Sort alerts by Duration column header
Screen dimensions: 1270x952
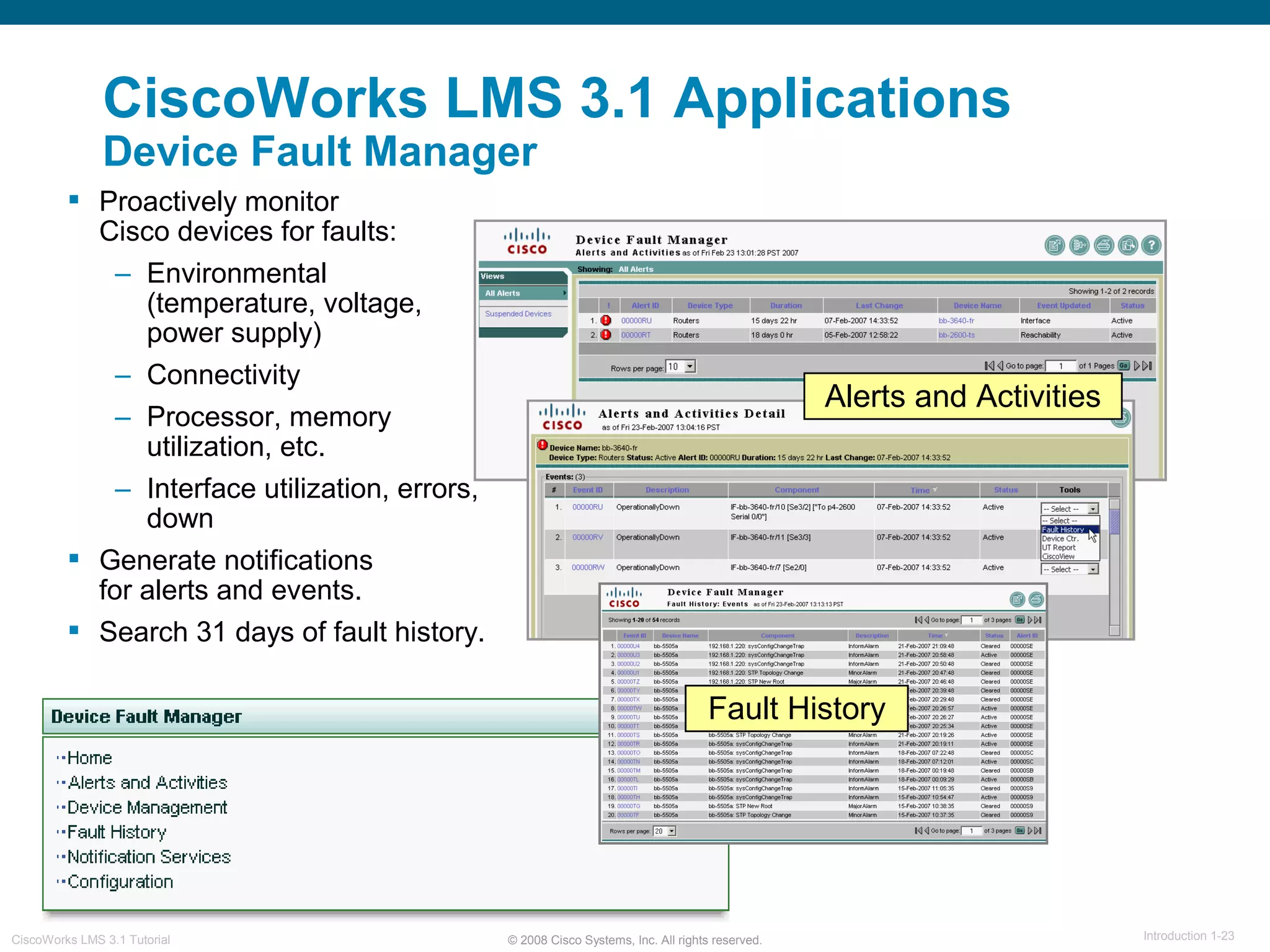(786, 306)
